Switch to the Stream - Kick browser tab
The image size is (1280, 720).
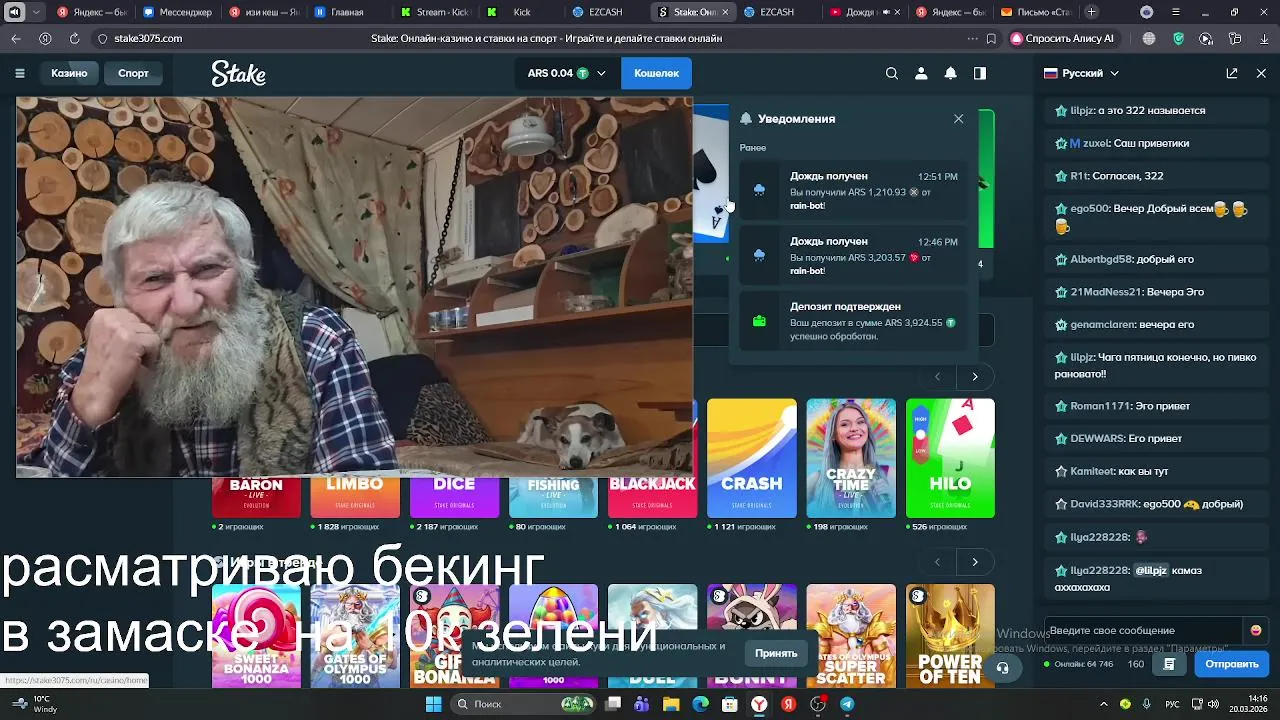point(436,12)
